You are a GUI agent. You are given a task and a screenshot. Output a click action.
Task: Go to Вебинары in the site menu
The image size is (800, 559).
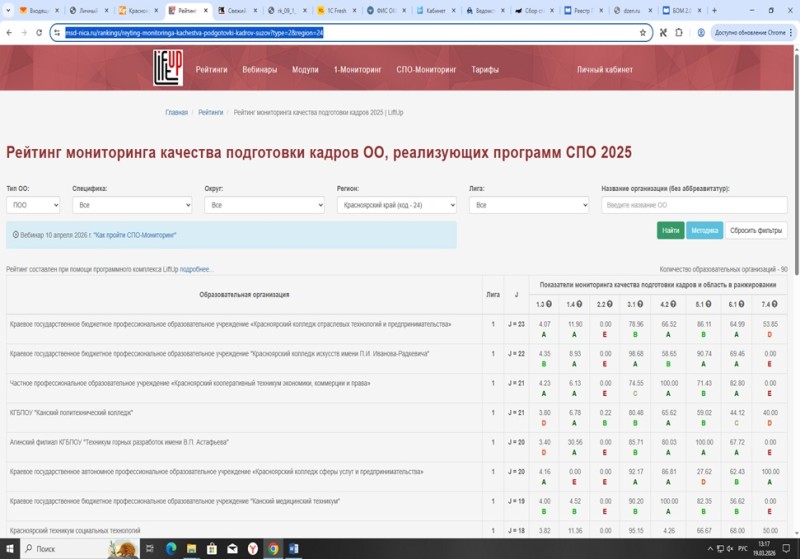pyautogui.click(x=260, y=71)
